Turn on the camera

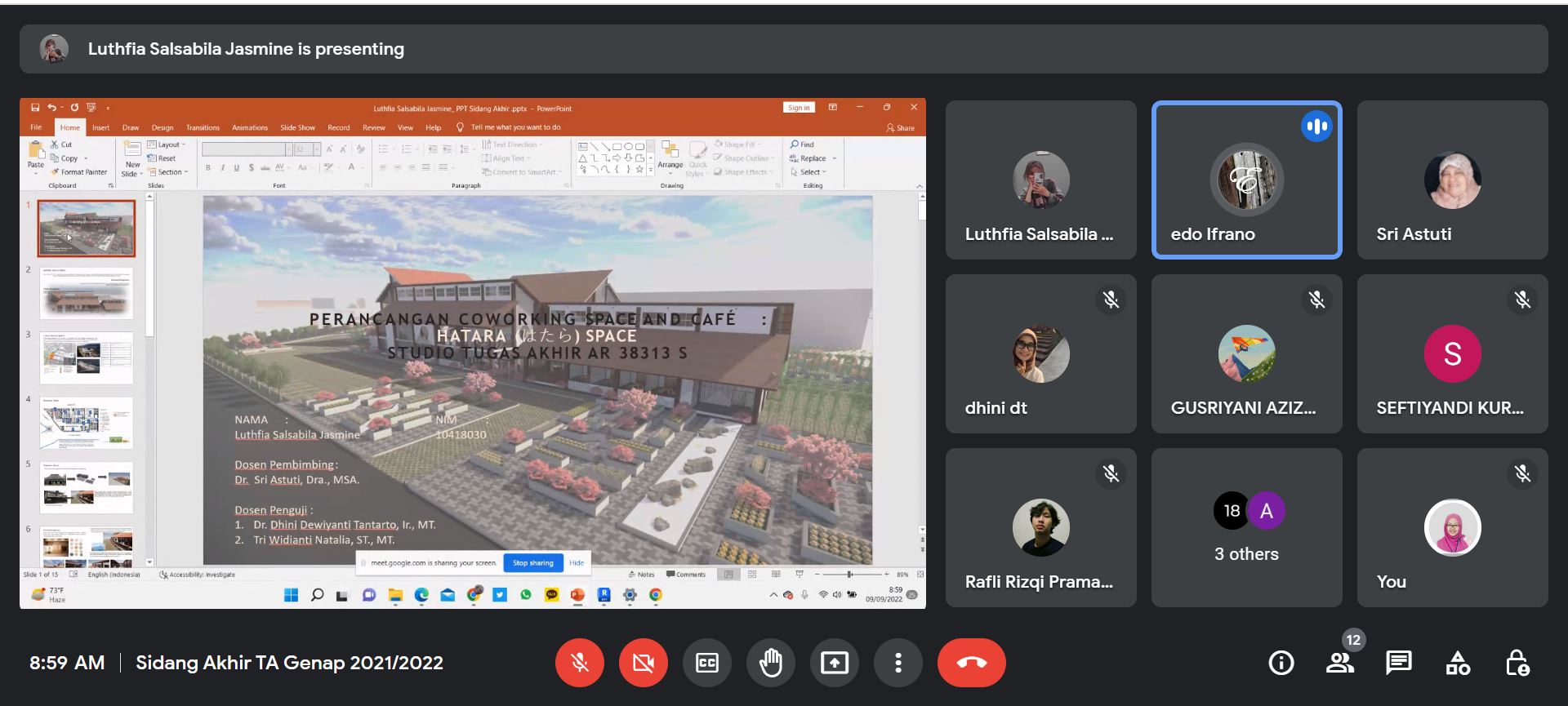point(643,663)
